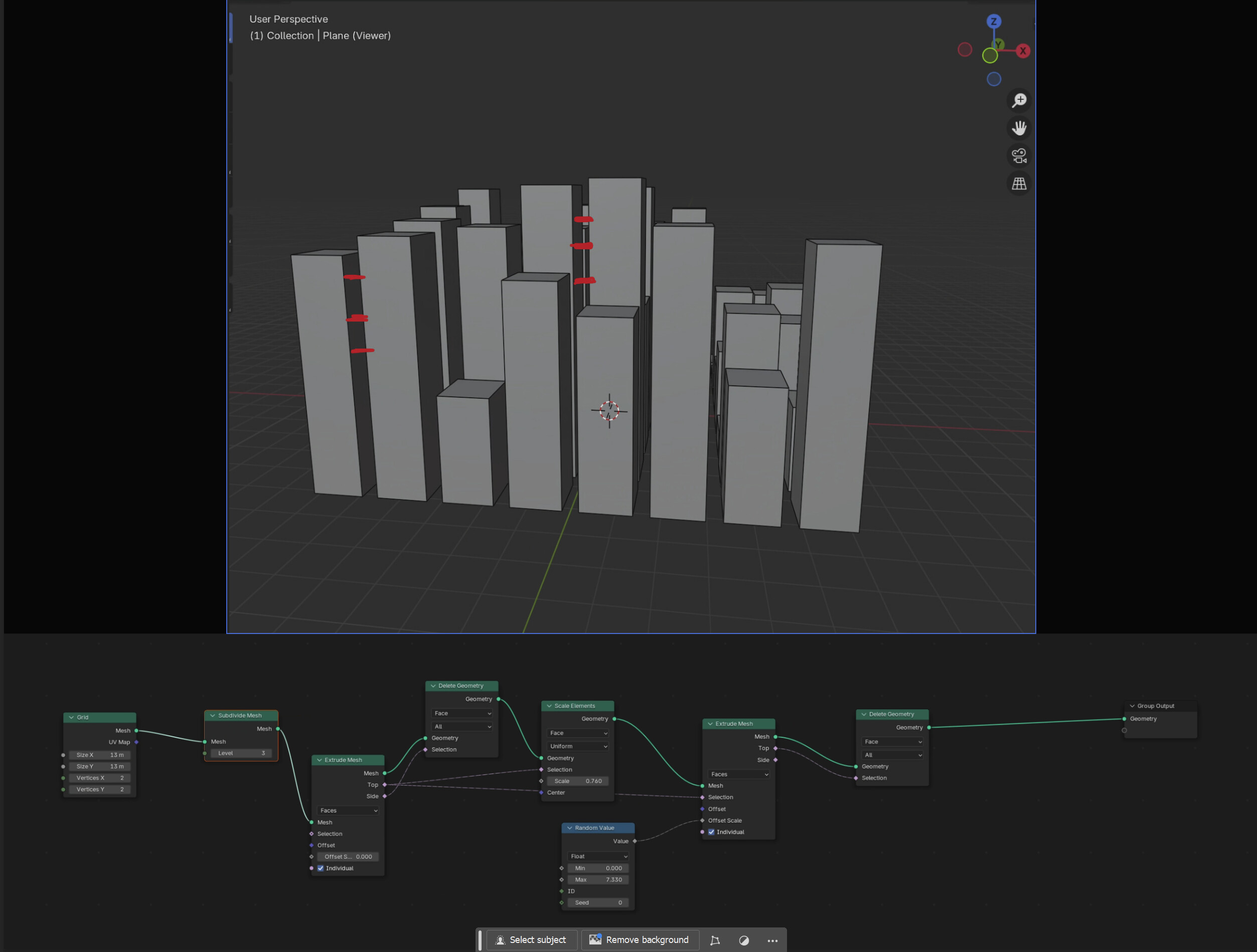Viewport: 1257px width, 952px height.
Task: Select the Subdivide Mesh node header
Action: pyautogui.click(x=241, y=716)
